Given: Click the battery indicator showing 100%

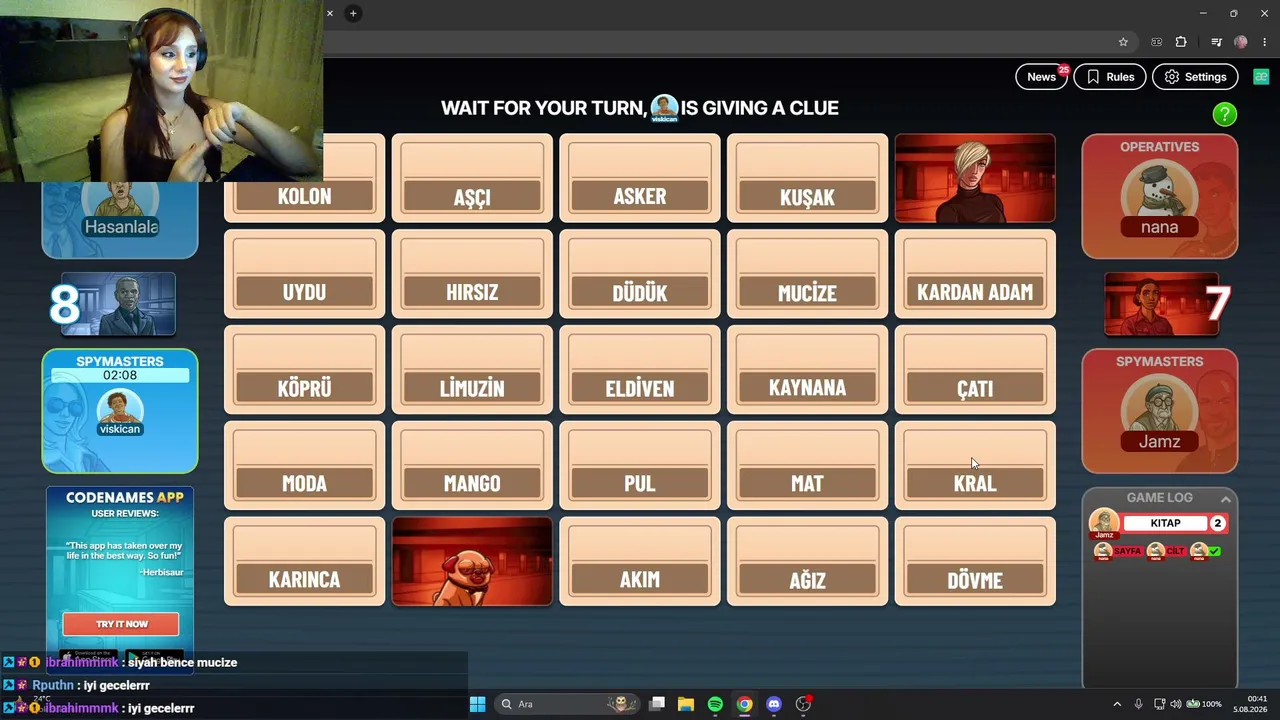Looking at the screenshot, I should tap(1204, 704).
